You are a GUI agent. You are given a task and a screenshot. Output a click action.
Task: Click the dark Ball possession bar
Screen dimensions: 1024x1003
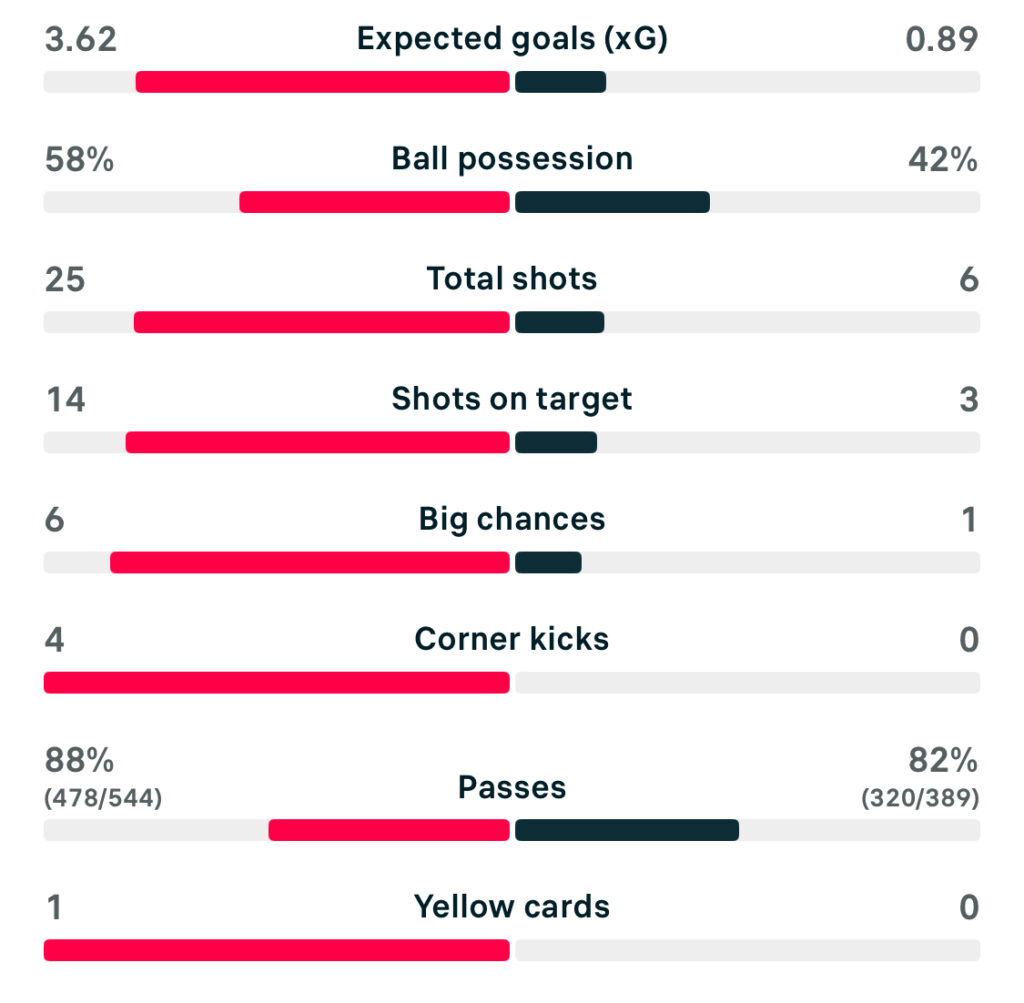[612, 202]
